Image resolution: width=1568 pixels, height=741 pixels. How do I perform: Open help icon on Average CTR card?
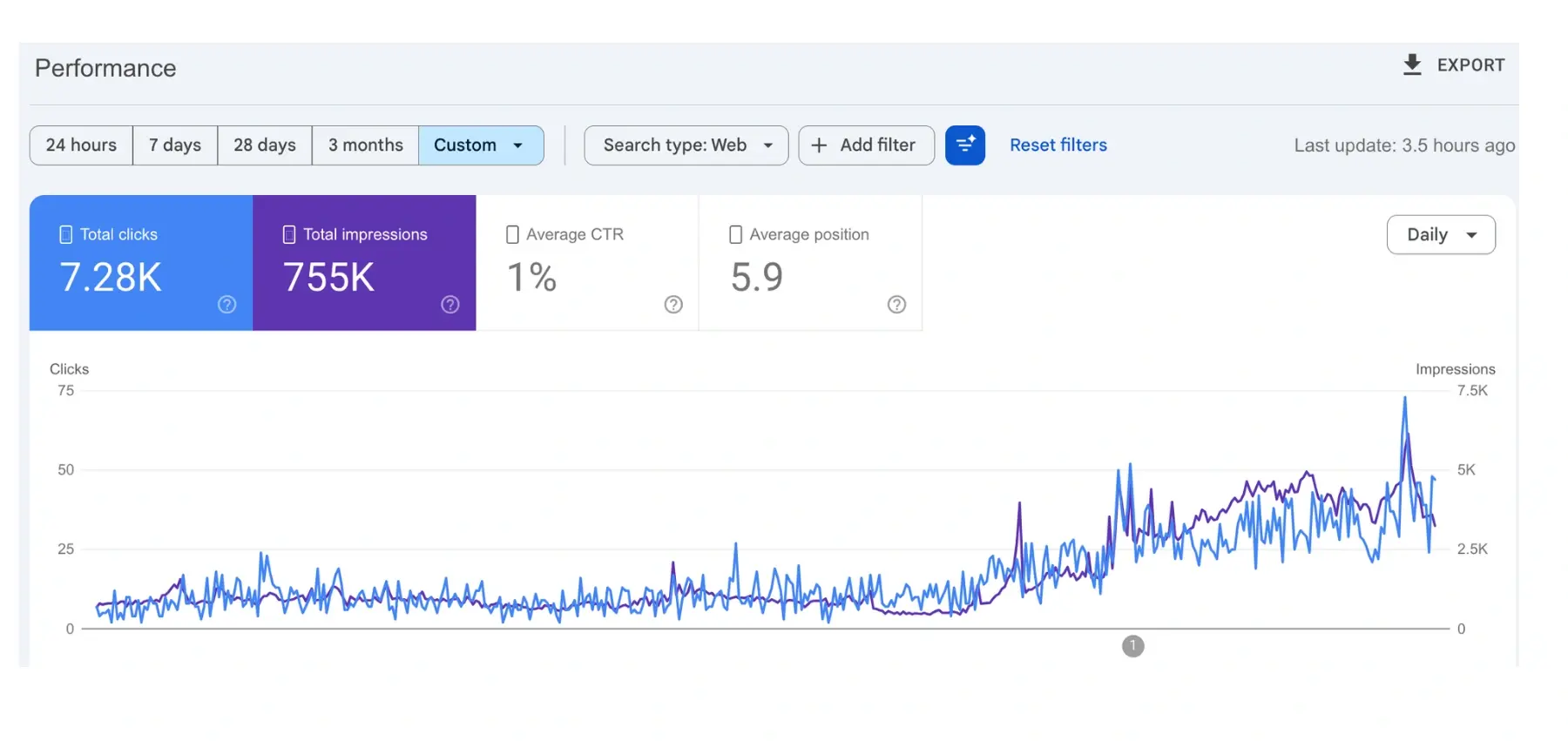point(673,304)
